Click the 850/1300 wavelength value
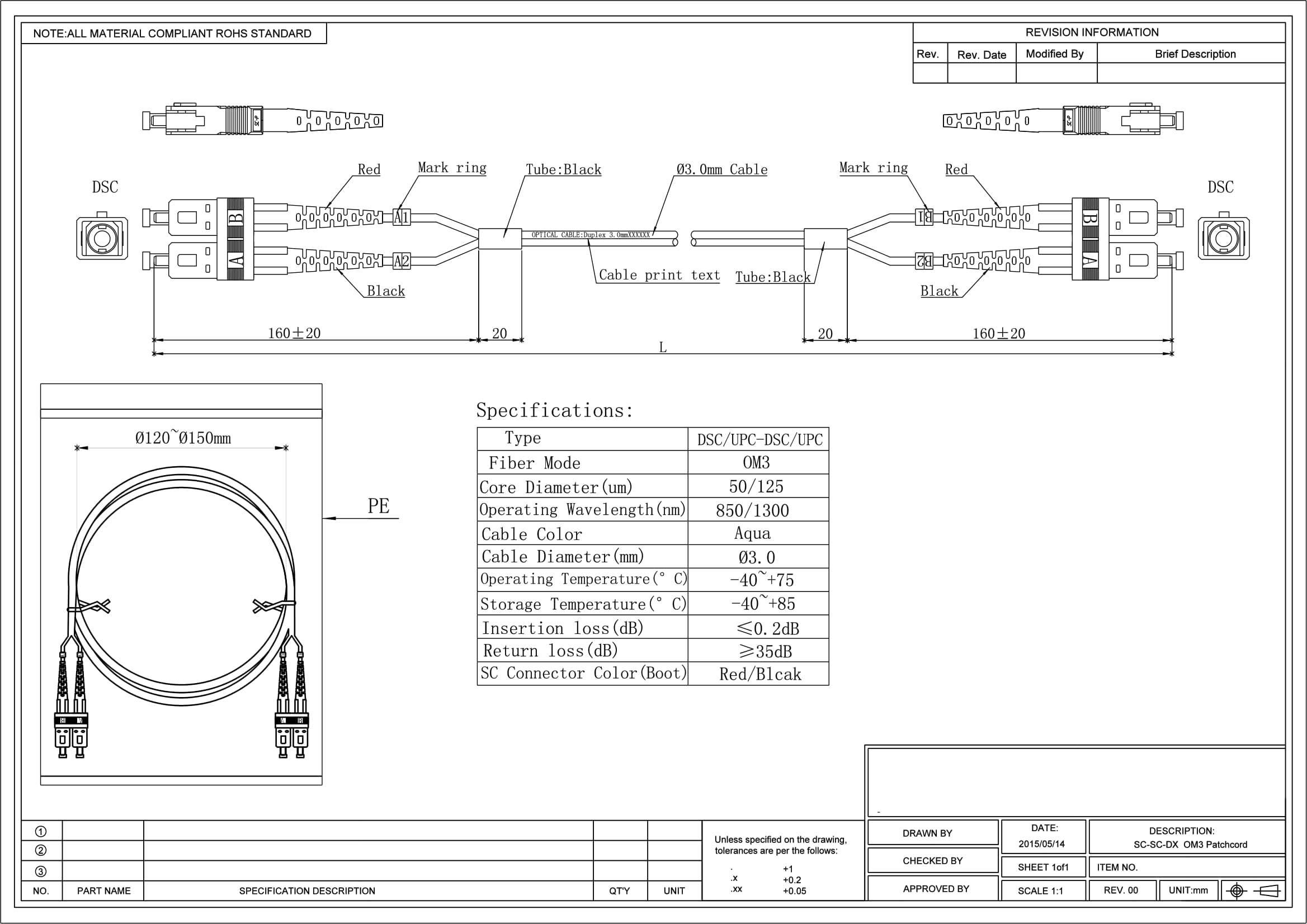 pos(753,510)
